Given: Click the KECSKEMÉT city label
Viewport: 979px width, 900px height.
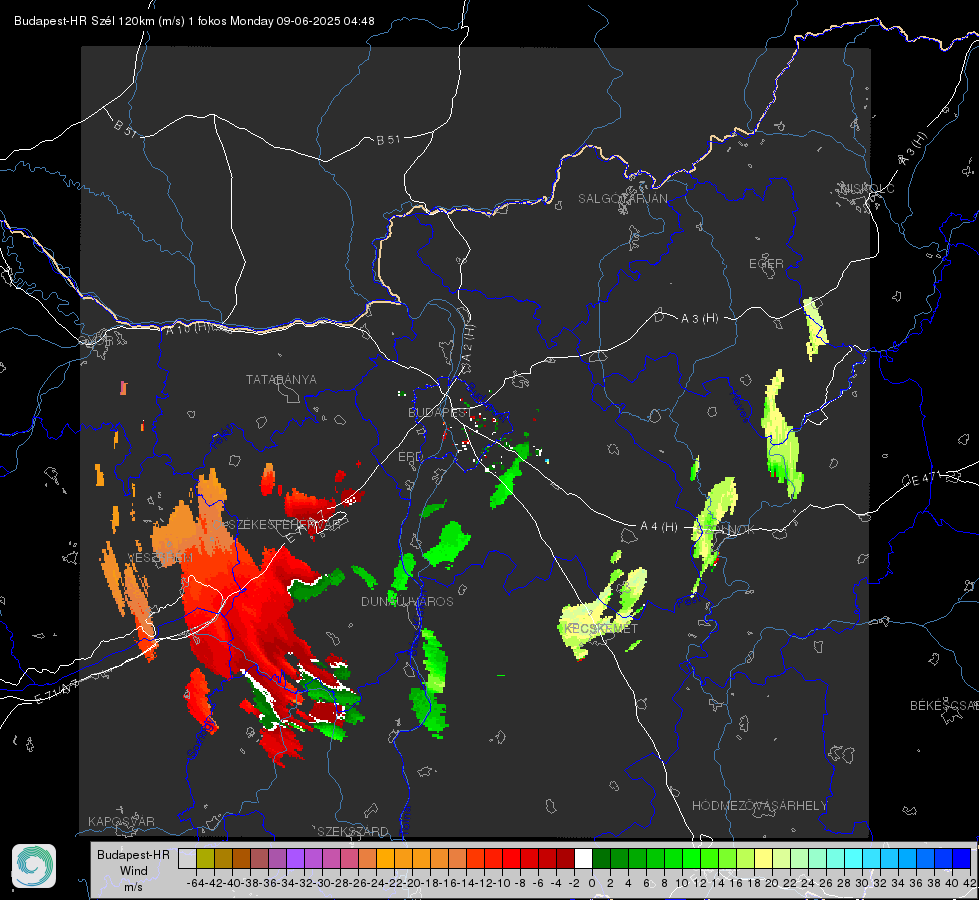Looking at the screenshot, I should tap(601, 628).
